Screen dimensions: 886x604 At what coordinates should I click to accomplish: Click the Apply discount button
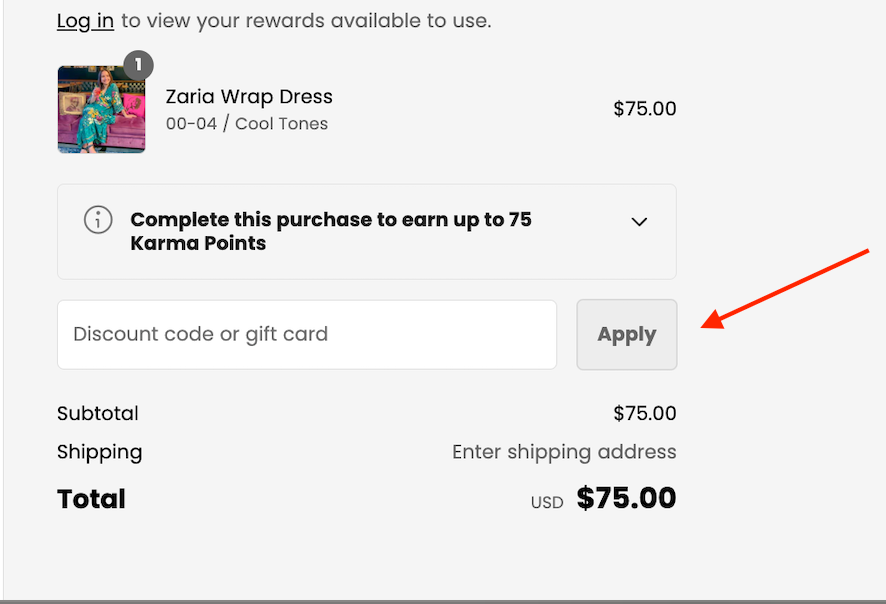pyautogui.click(x=627, y=334)
